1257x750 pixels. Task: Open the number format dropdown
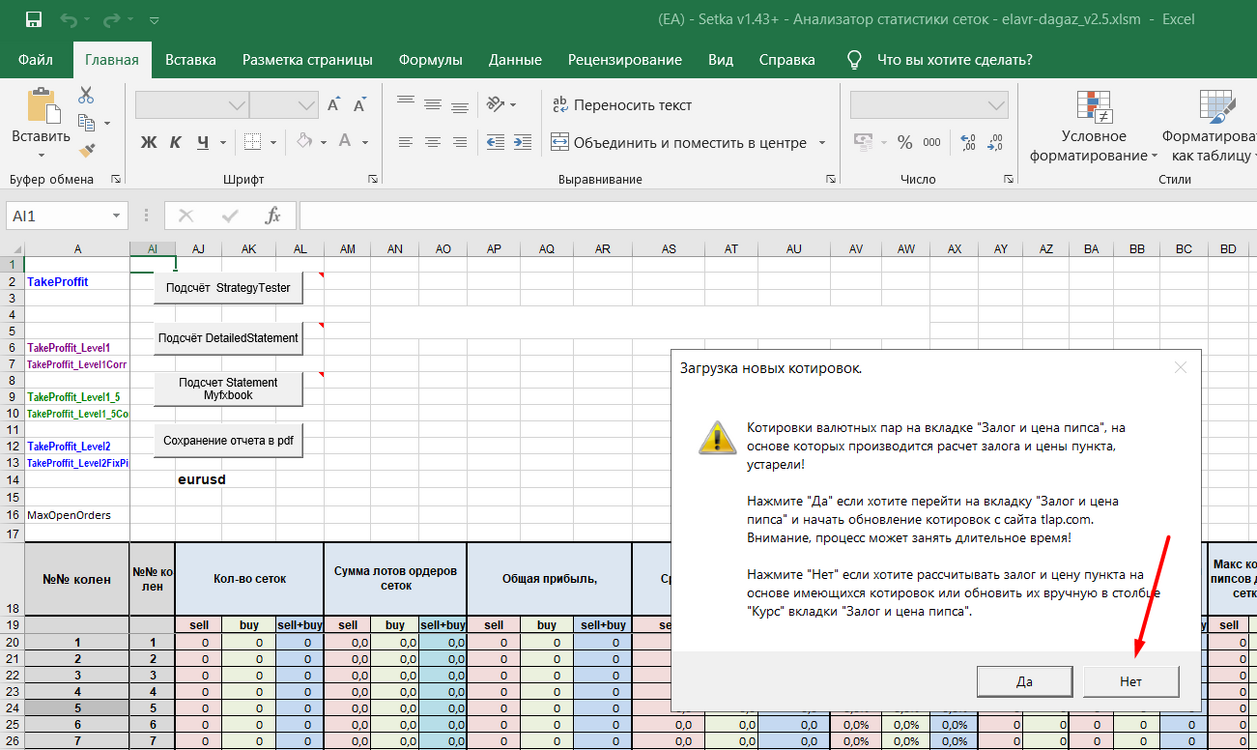[996, 105]
